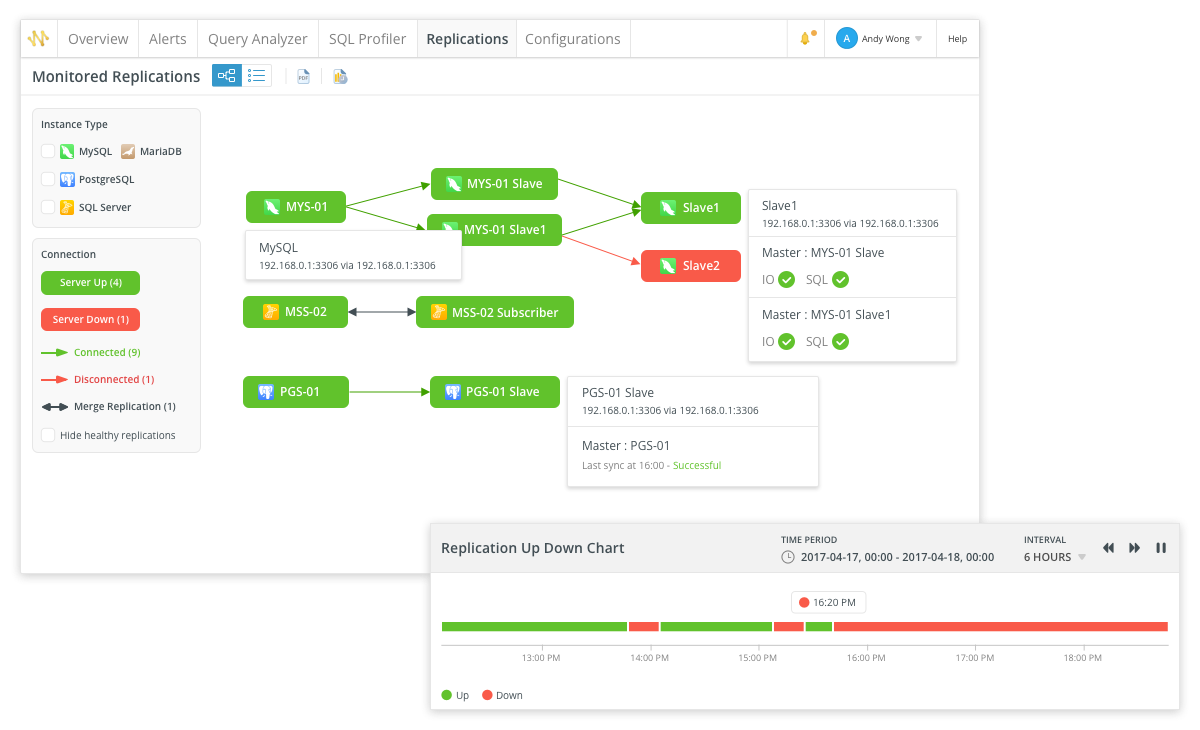Click the Down legend red dot
Image resolution: width=1200 pixels, height=730 pixels.
click(x=487, y=695)
